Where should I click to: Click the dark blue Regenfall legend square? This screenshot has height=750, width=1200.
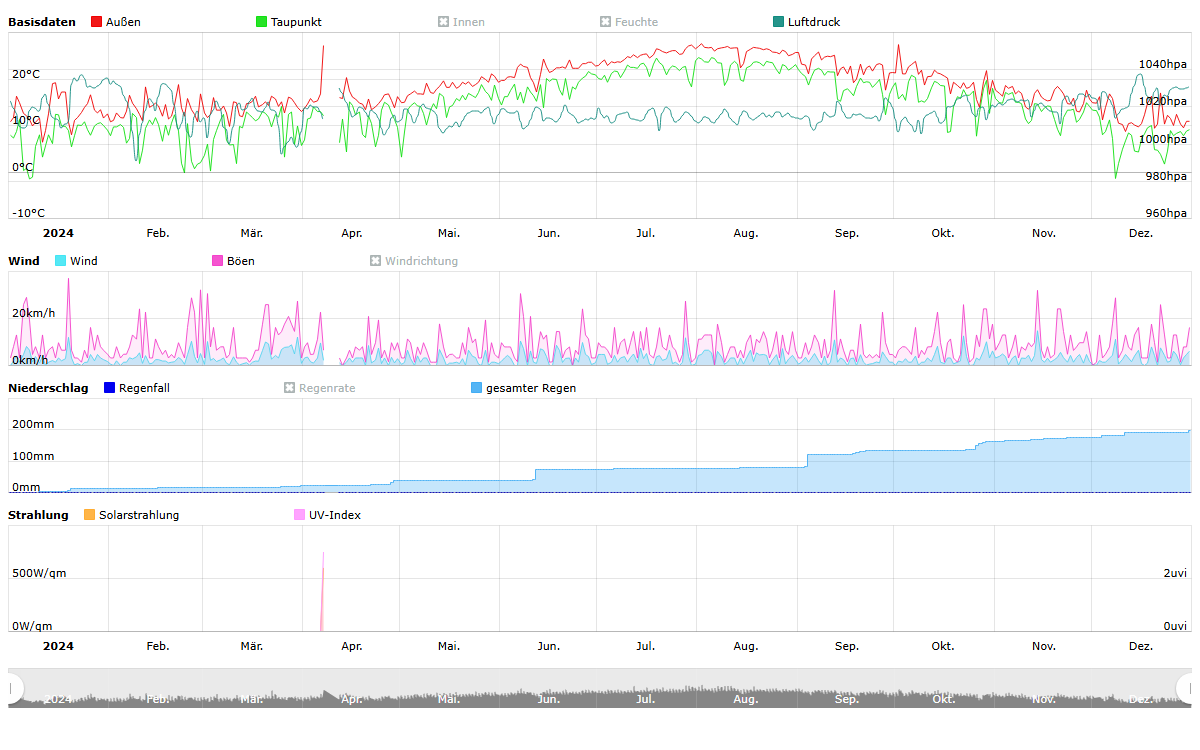[x=110, y=388]
